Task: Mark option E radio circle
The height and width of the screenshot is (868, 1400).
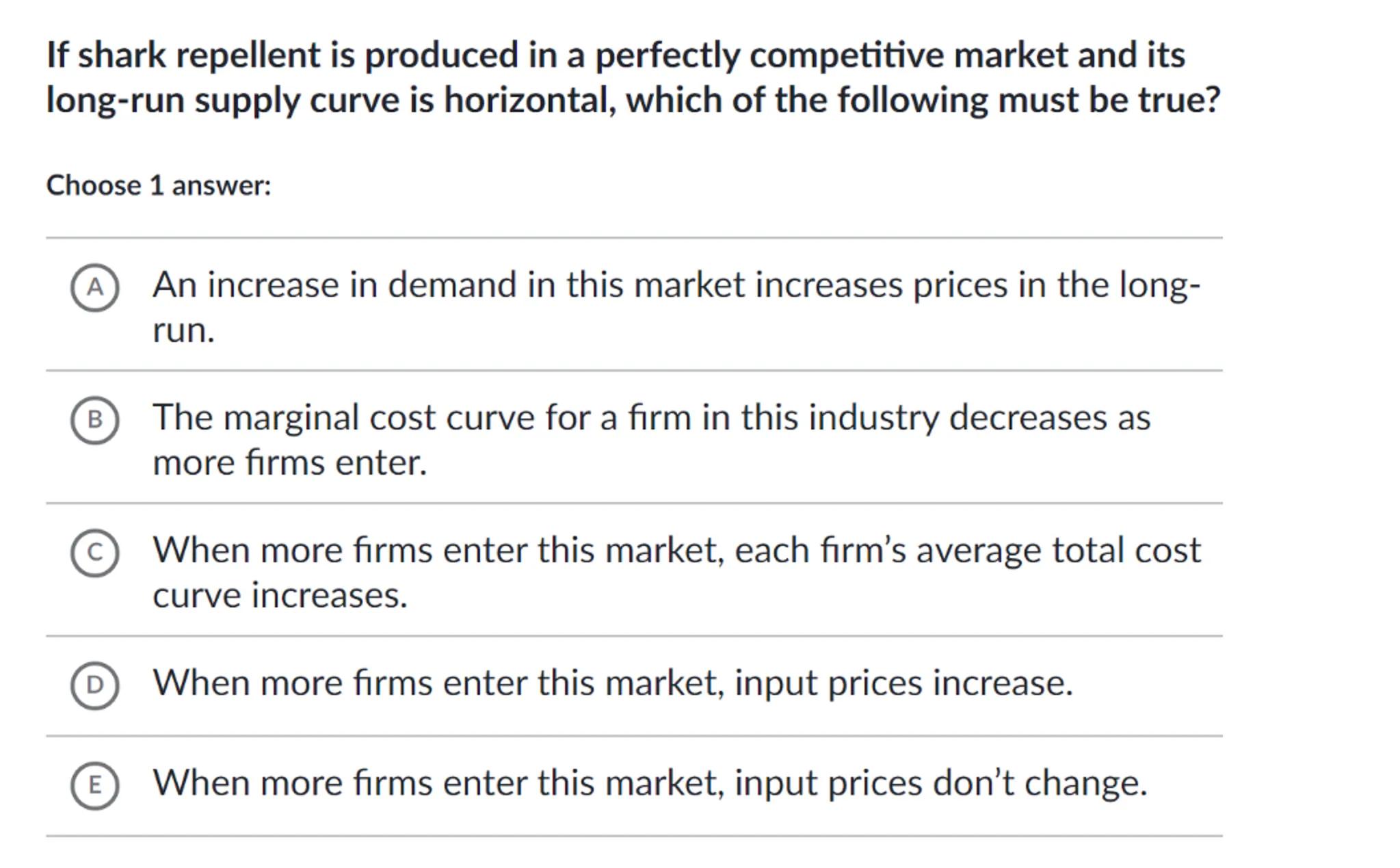Action: tap(94, 785)
